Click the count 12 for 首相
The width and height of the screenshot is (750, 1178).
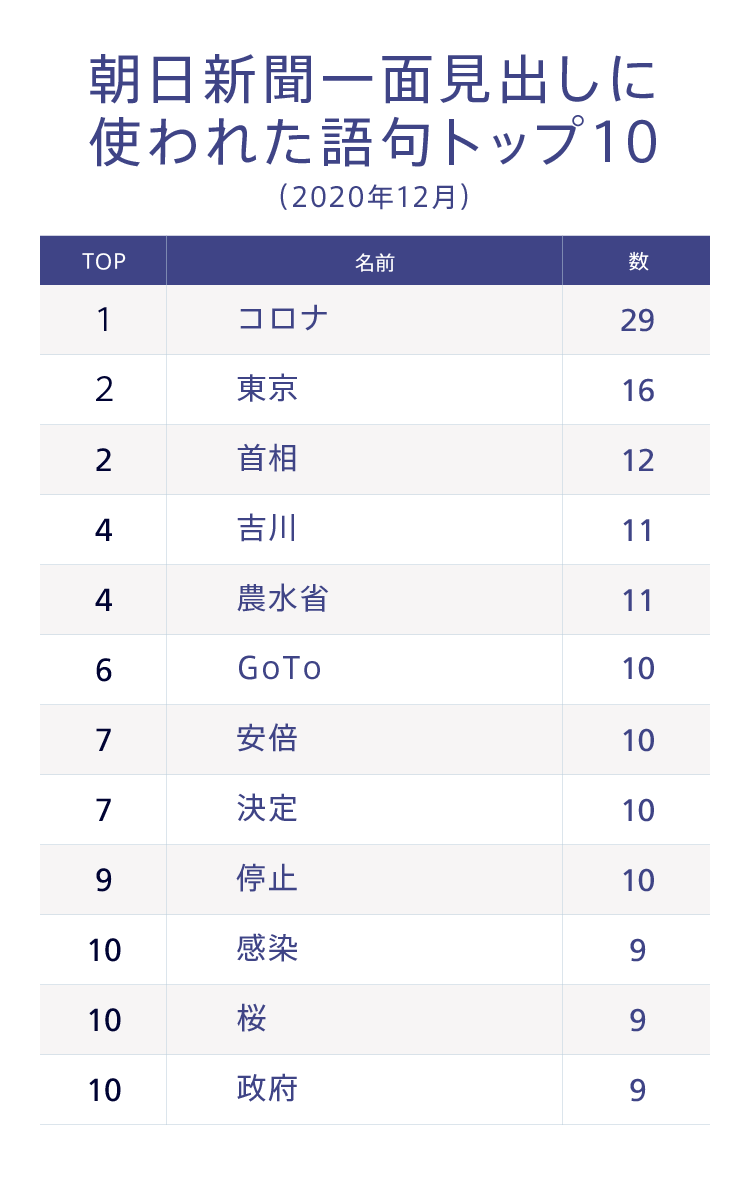click(638, 460)
